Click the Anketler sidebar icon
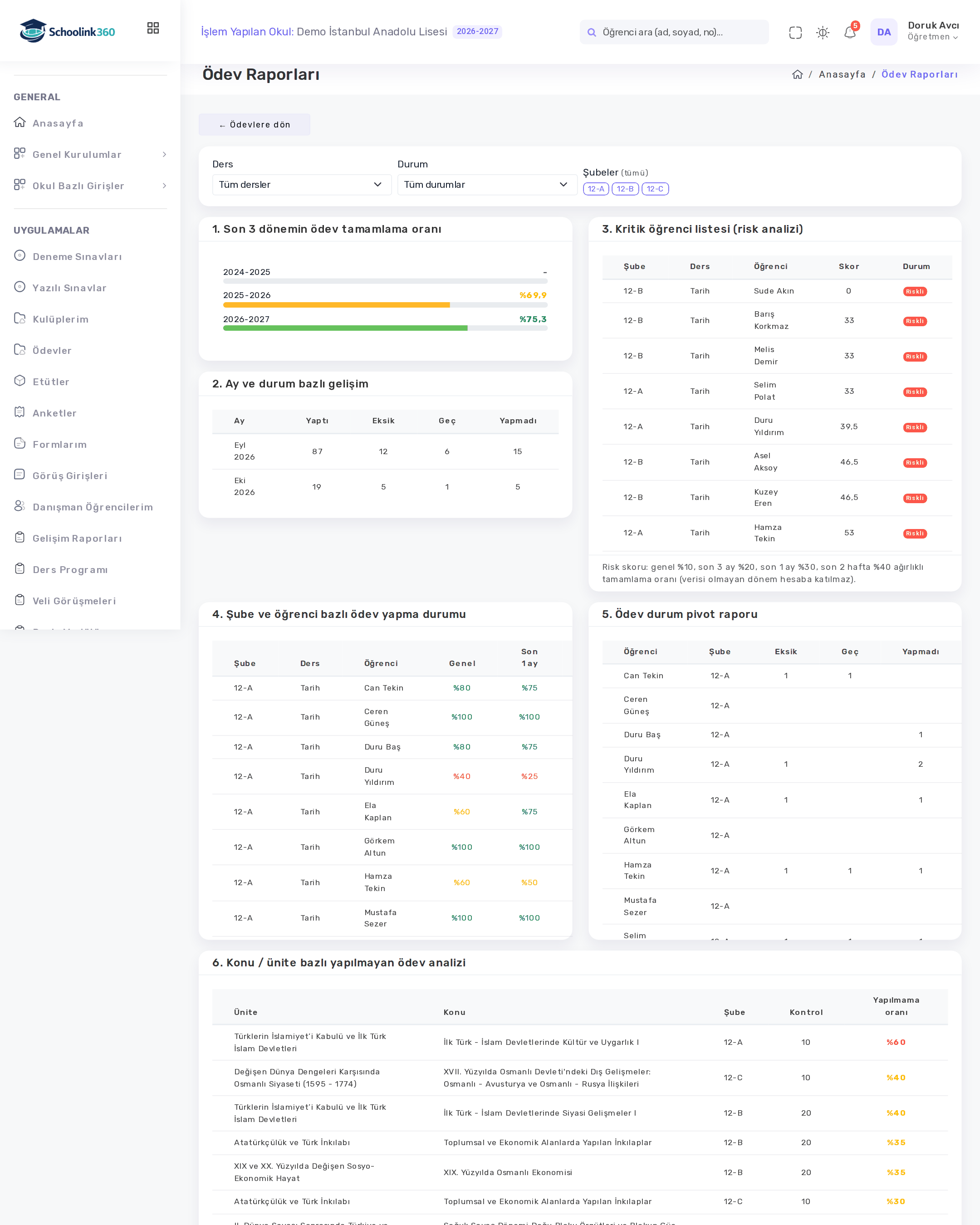This screenshot has height=1225, width=980. [x=20, y=412]
